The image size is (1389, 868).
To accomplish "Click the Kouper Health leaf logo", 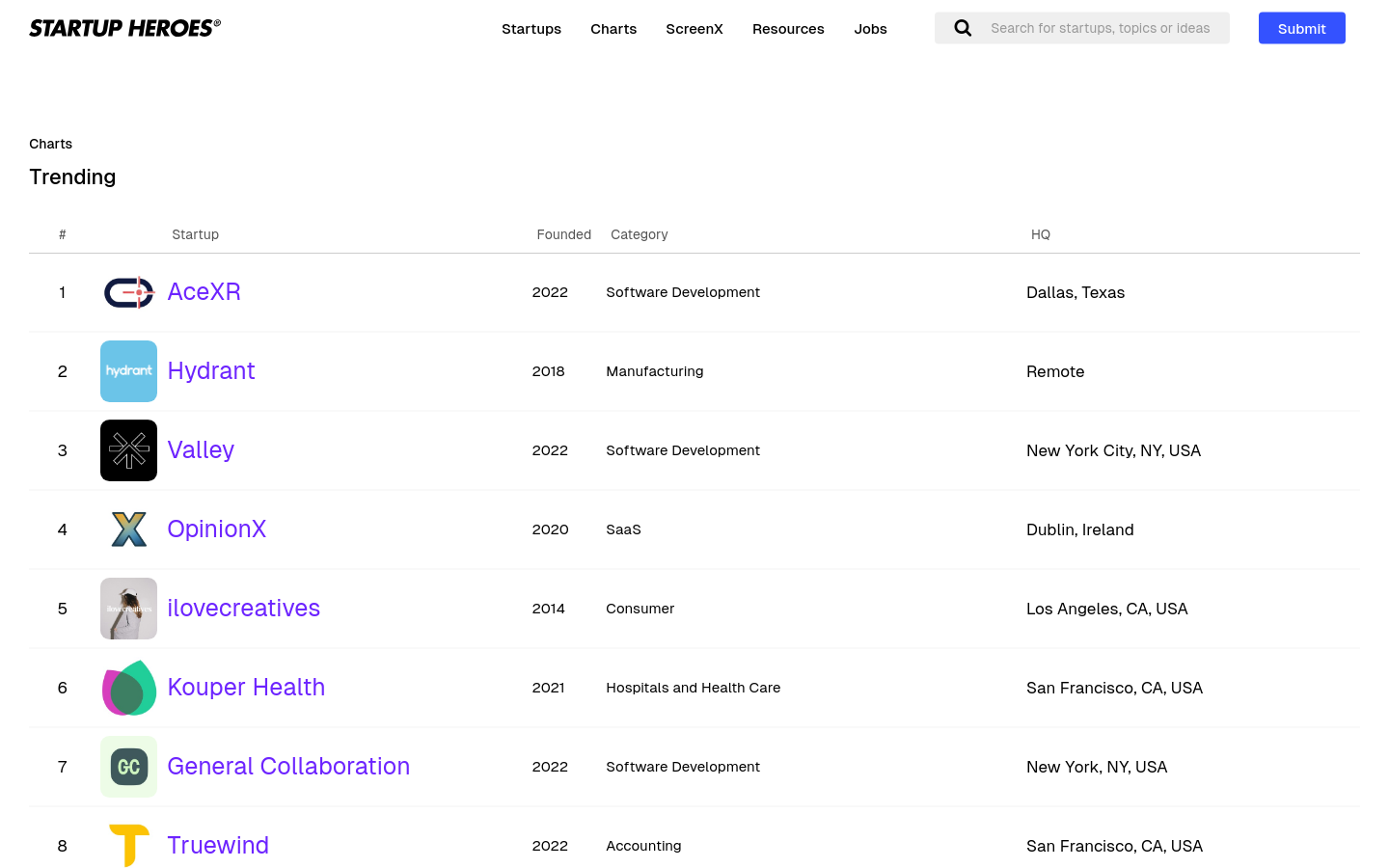I will [128, 688].
